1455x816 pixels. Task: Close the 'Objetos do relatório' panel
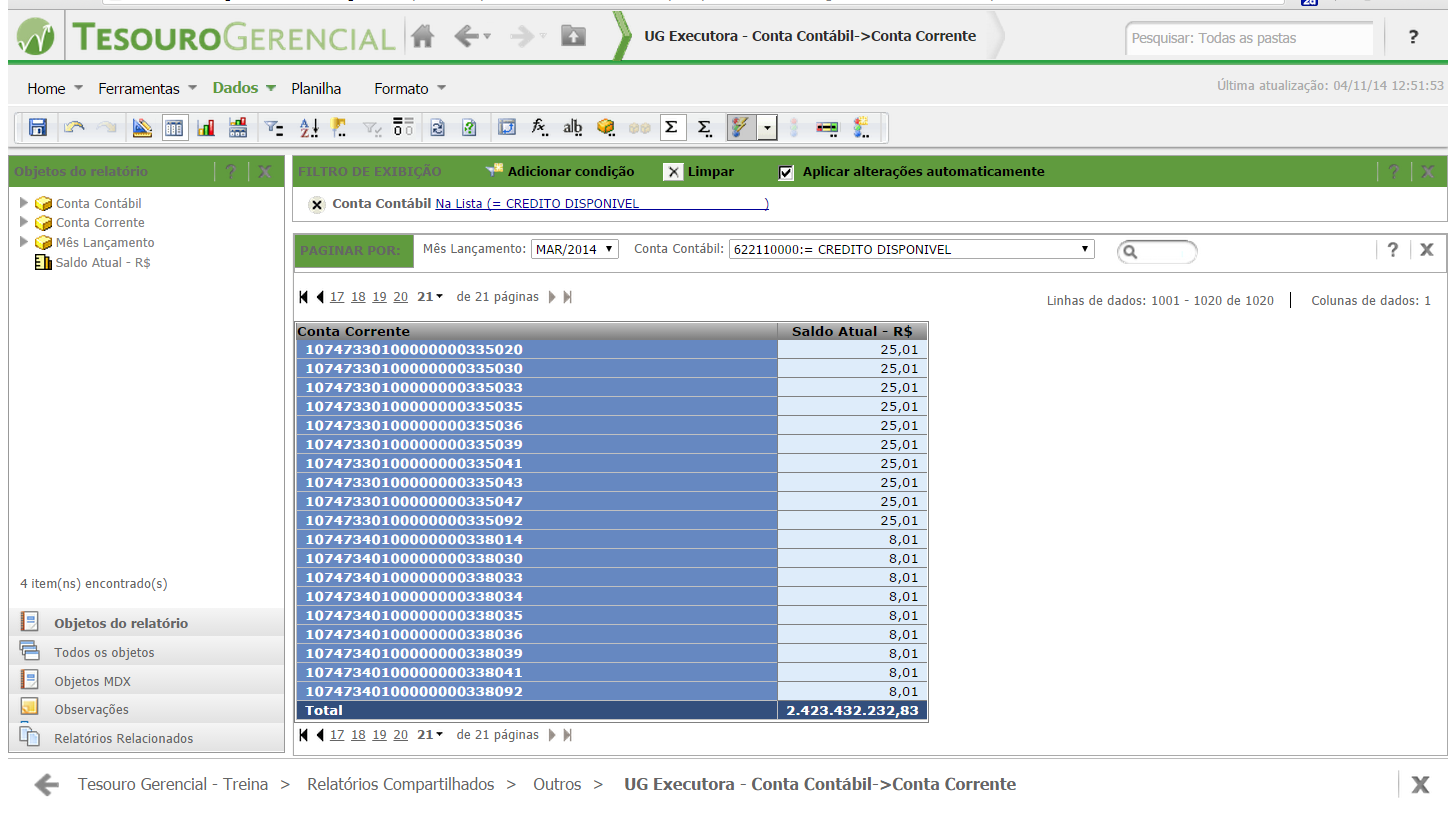(x=264, y=172)
